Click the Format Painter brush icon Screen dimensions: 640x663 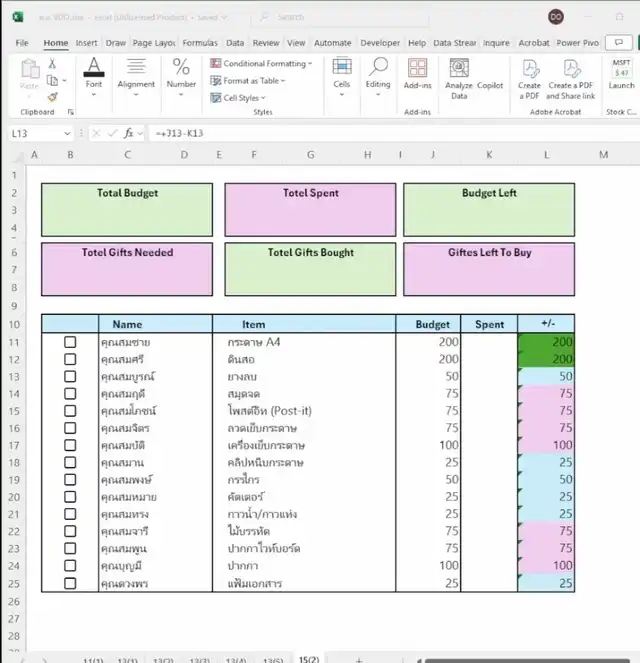53,97
